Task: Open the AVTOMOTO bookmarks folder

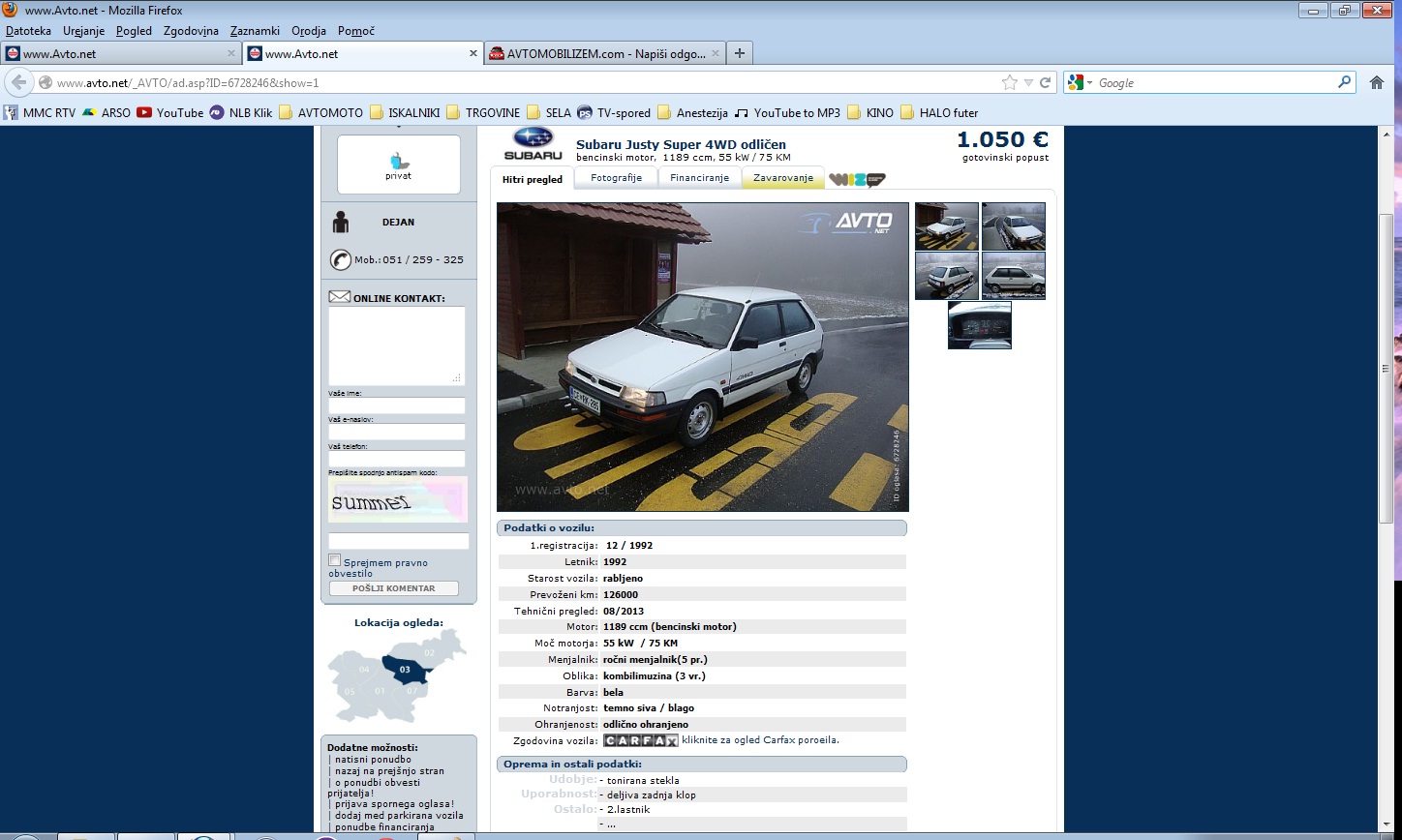Action: click(320, 112)
